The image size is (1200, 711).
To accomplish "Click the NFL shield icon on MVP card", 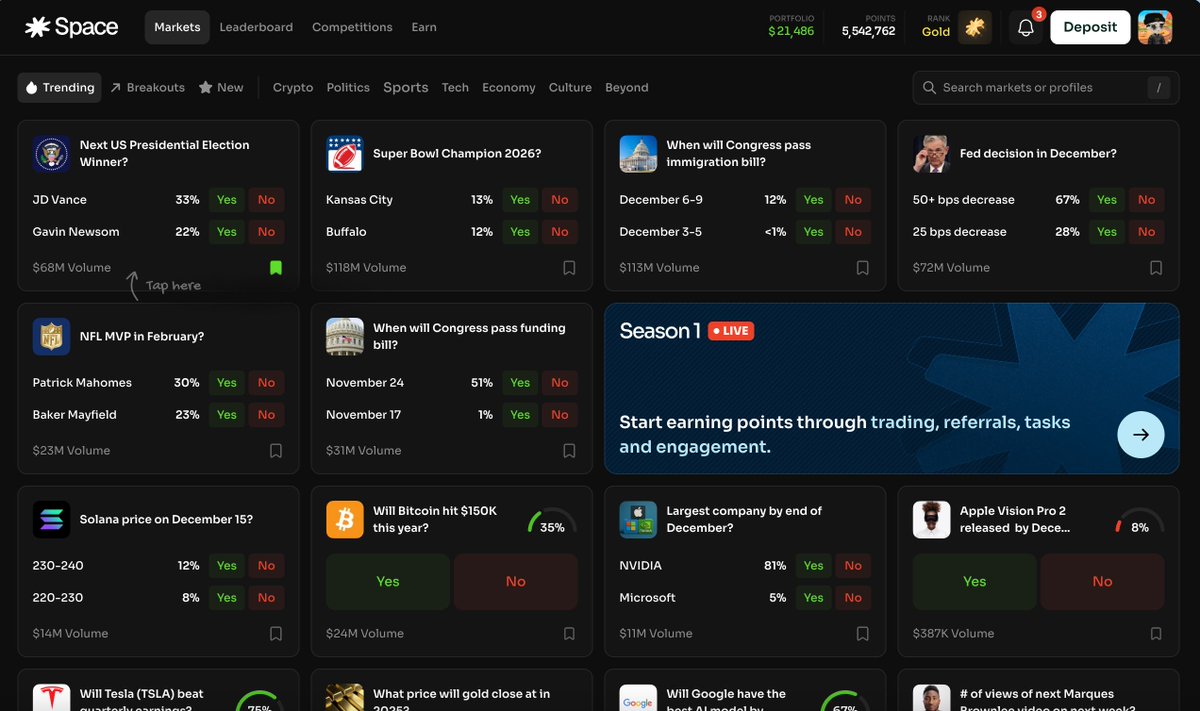I will [x=51, y=336].
